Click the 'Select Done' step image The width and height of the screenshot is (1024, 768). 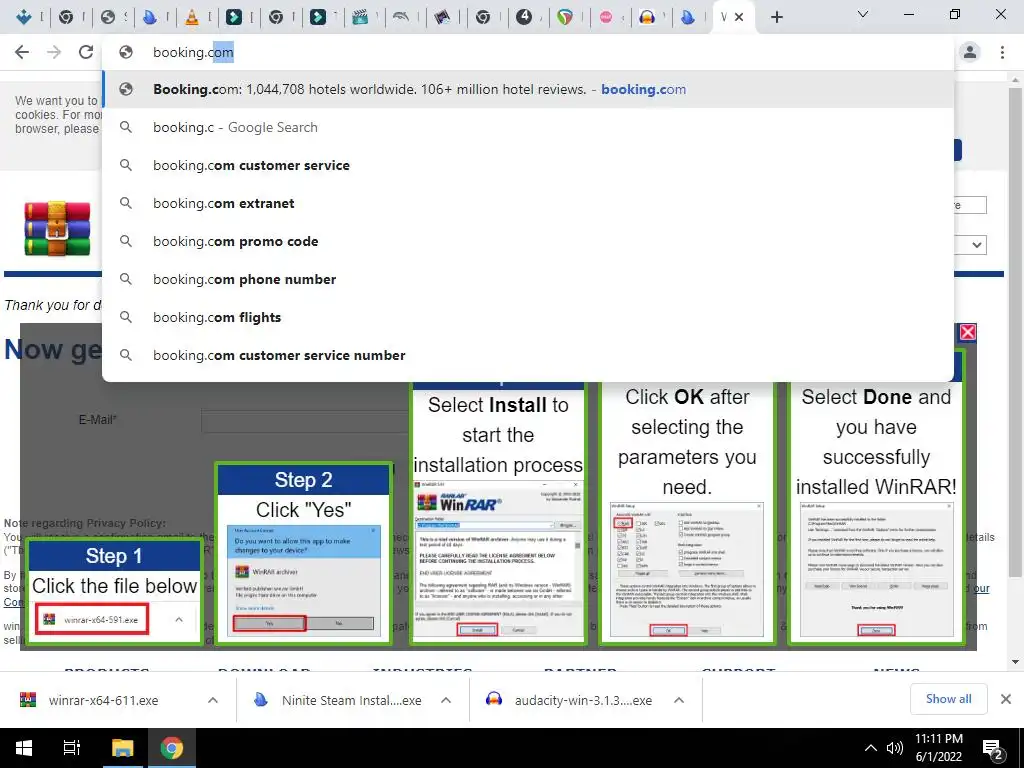coord(876,513)
